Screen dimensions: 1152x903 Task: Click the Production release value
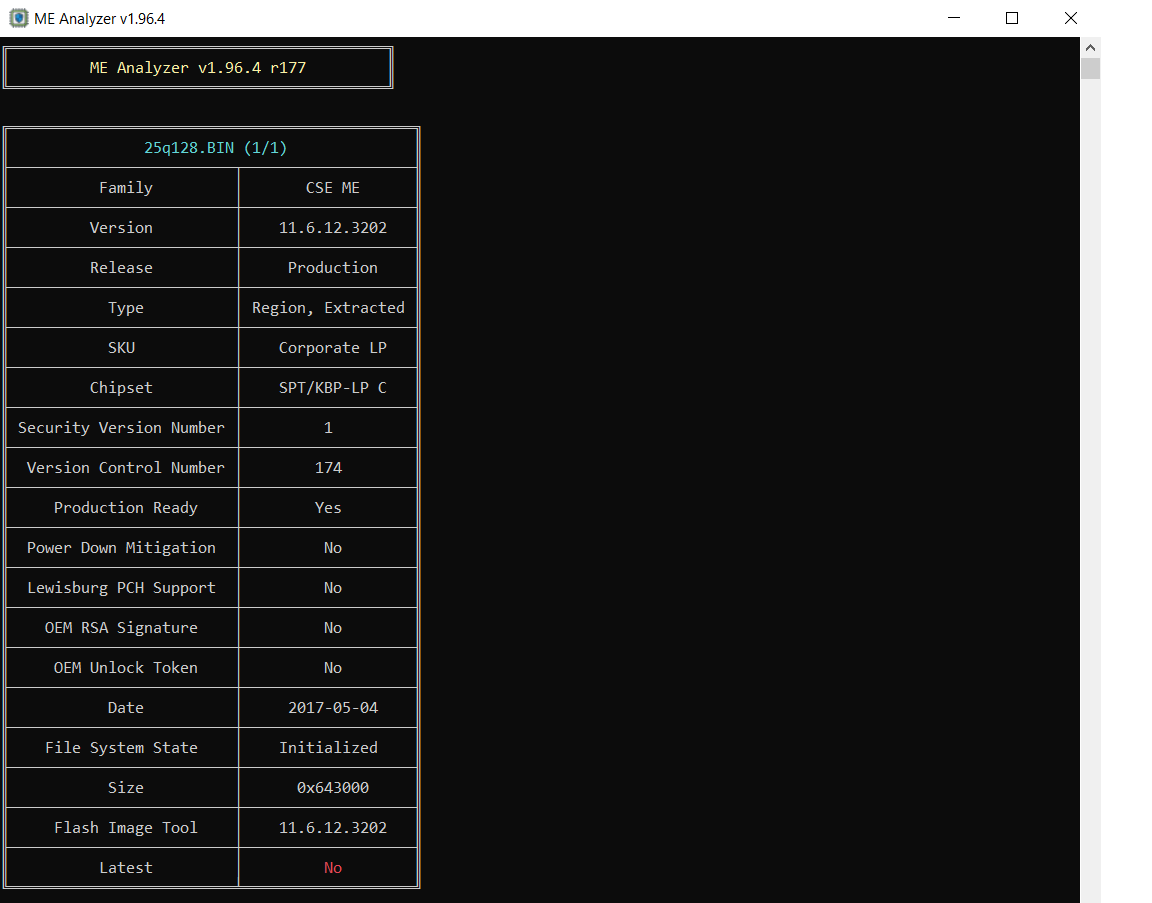[x=333, y=267]
